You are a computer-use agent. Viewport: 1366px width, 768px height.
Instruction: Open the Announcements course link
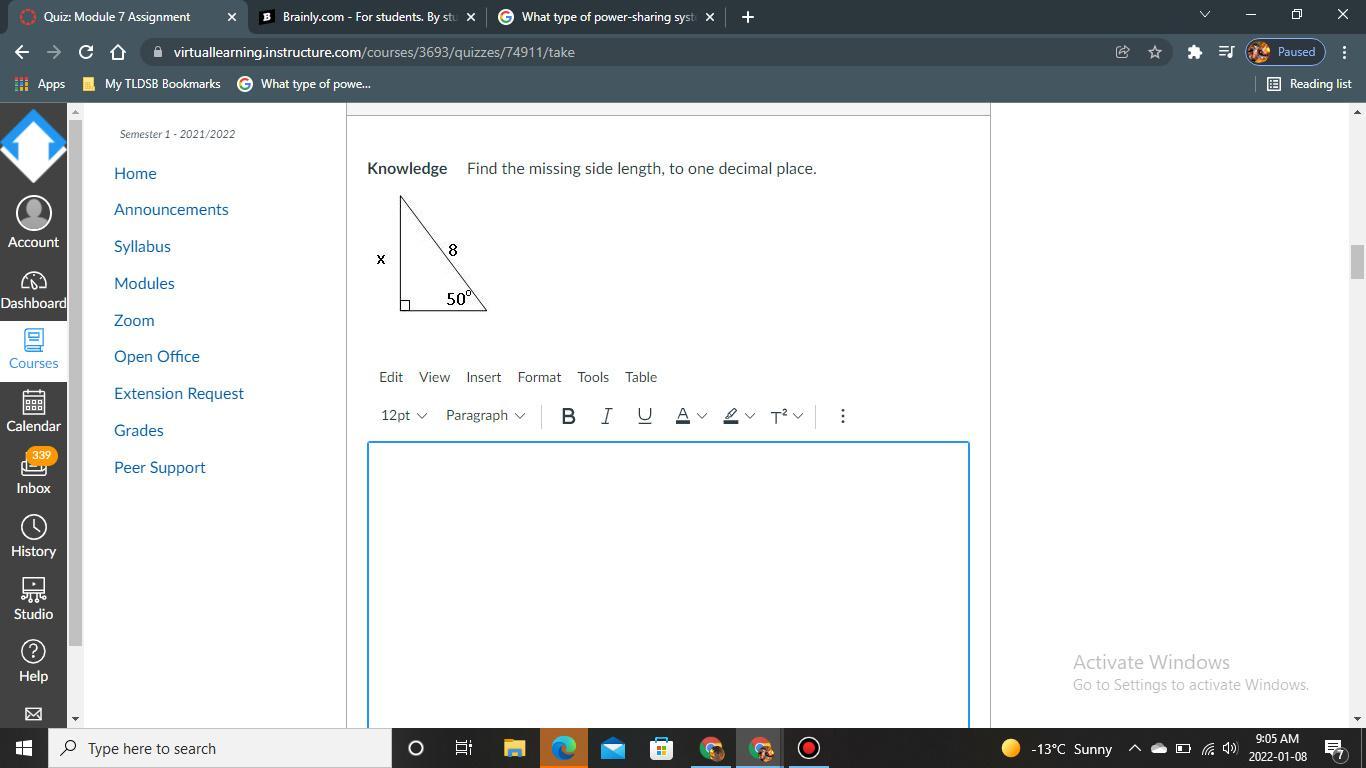click(x=171, y=210)
